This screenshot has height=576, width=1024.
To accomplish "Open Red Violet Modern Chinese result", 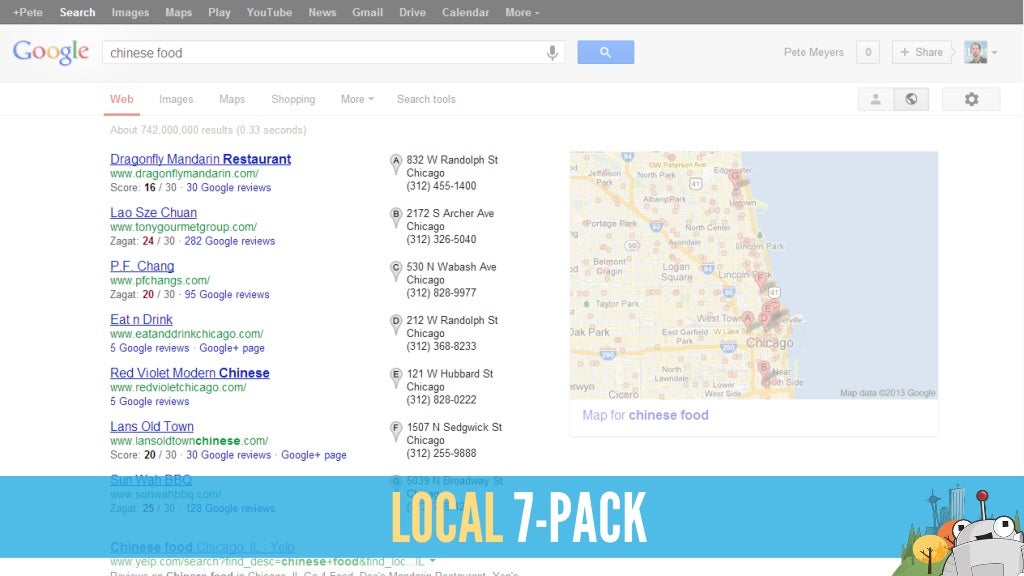I will click(189, 373).
